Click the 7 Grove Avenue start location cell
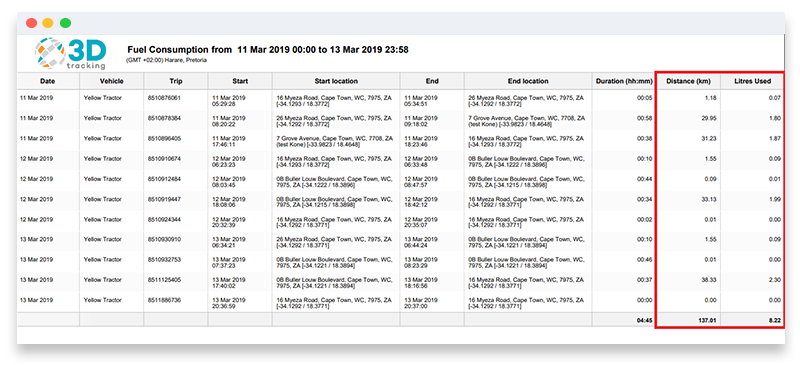 tap(335, 141)
